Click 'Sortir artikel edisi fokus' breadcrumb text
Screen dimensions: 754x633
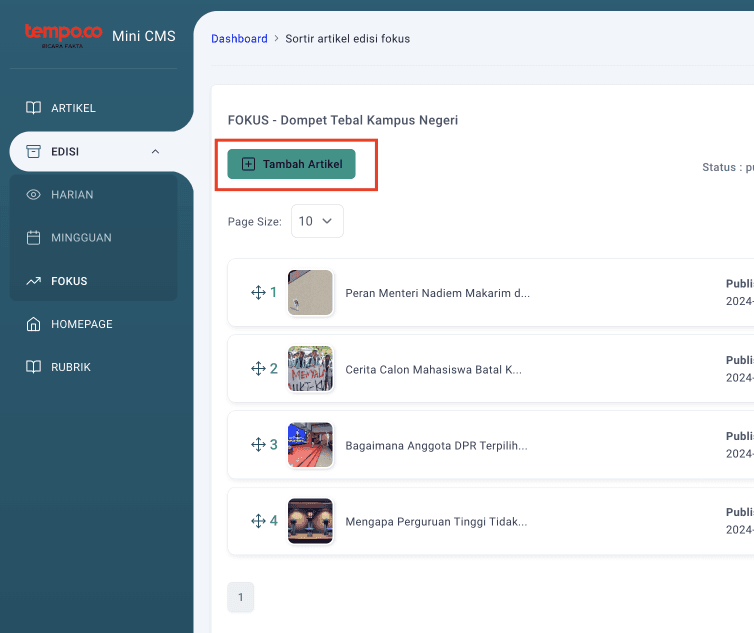348,38
